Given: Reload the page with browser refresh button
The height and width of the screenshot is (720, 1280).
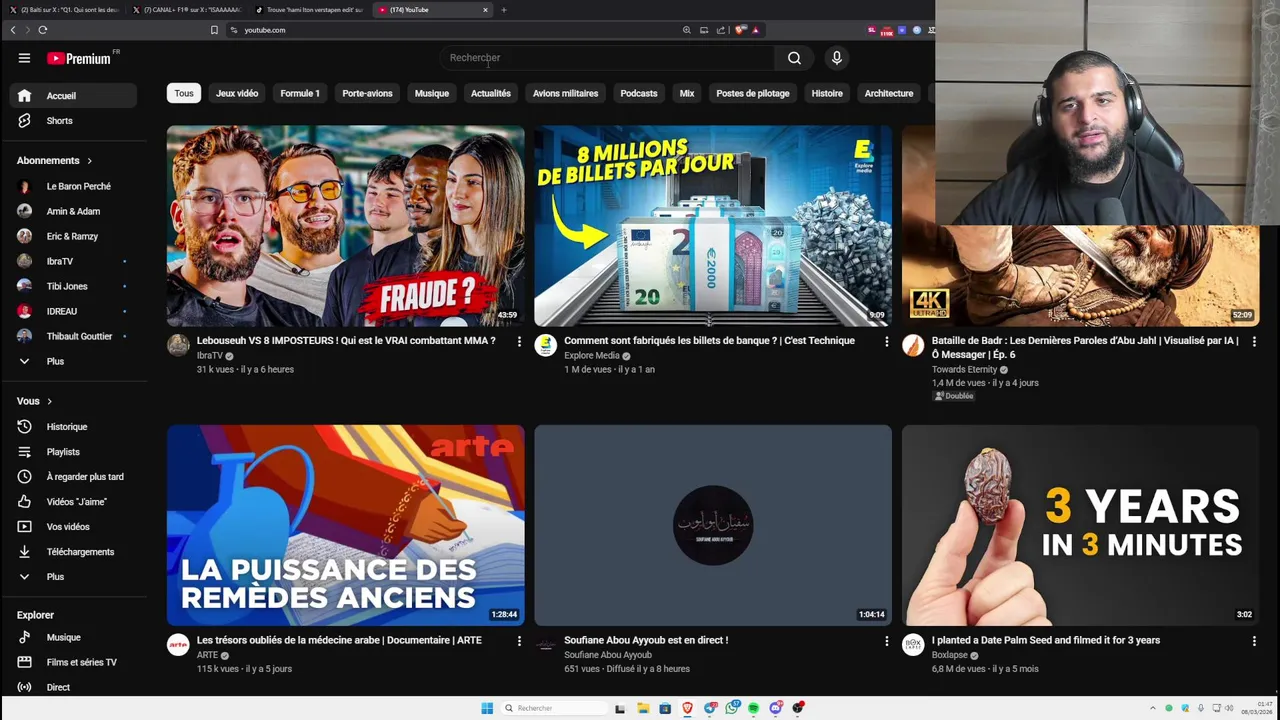Looking at the screenshot, I should [43, 30].
